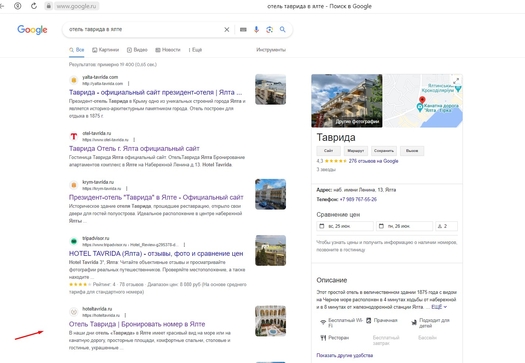Expand the map in the Таврида panel
Viewport: 525px width, 363px height.
pyautogui.click(x=456, y=81)
